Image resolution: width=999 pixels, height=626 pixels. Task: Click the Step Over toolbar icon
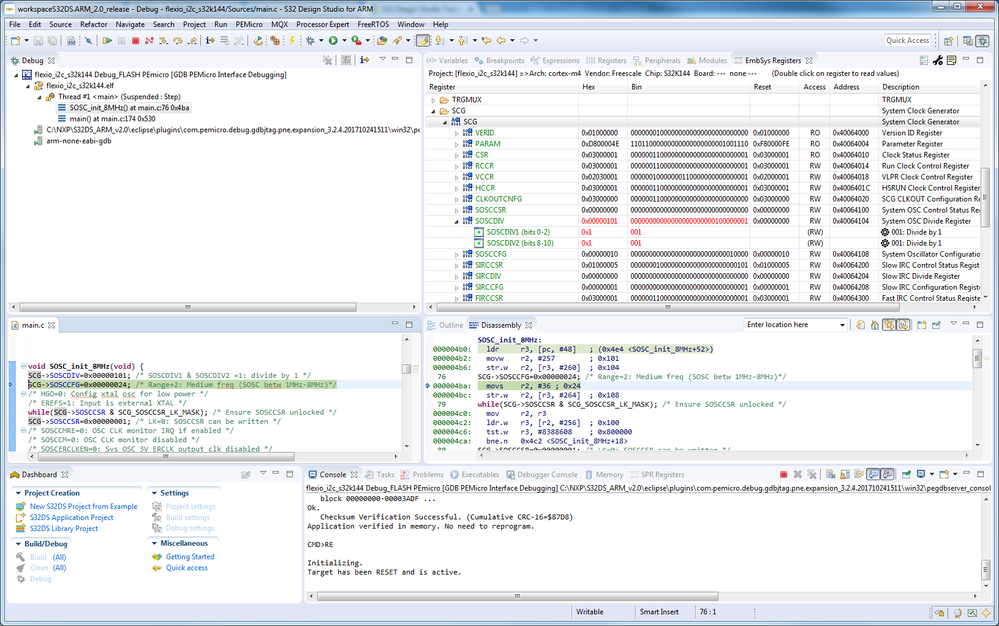(177, 41)
